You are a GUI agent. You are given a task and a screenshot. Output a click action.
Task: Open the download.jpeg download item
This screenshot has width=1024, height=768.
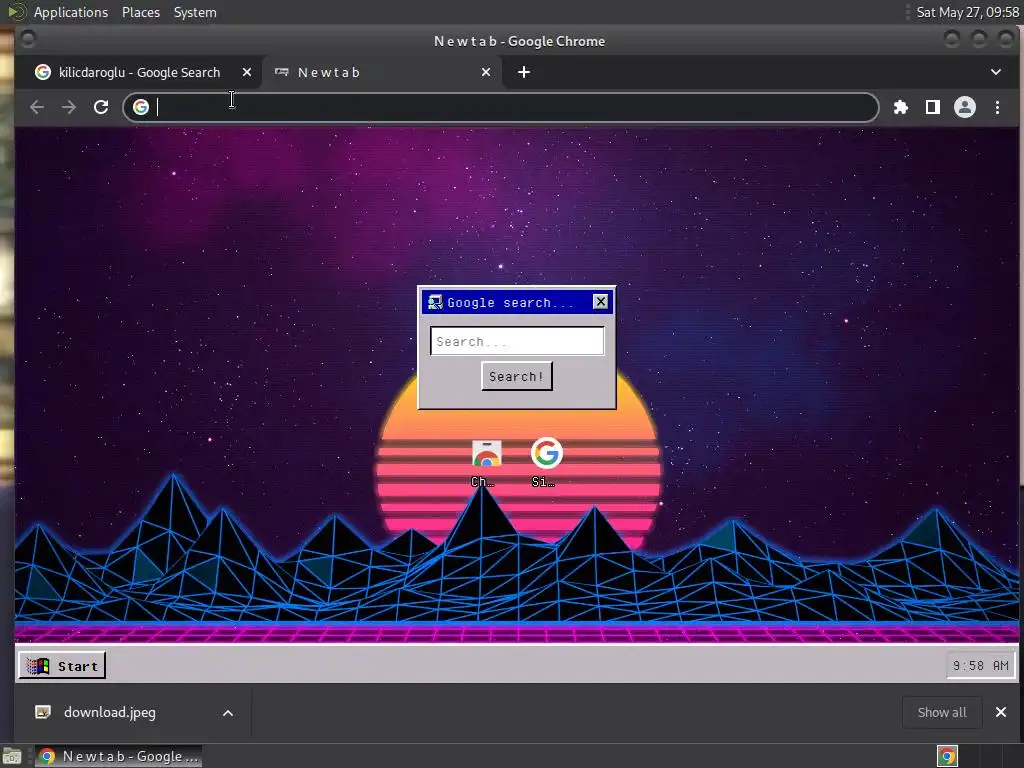[x=110, y=712]
